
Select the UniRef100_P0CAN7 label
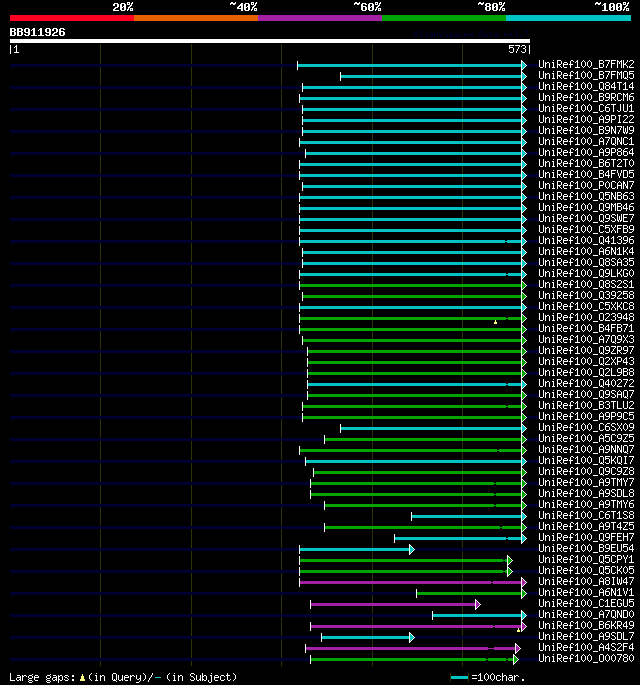(586, 185)
